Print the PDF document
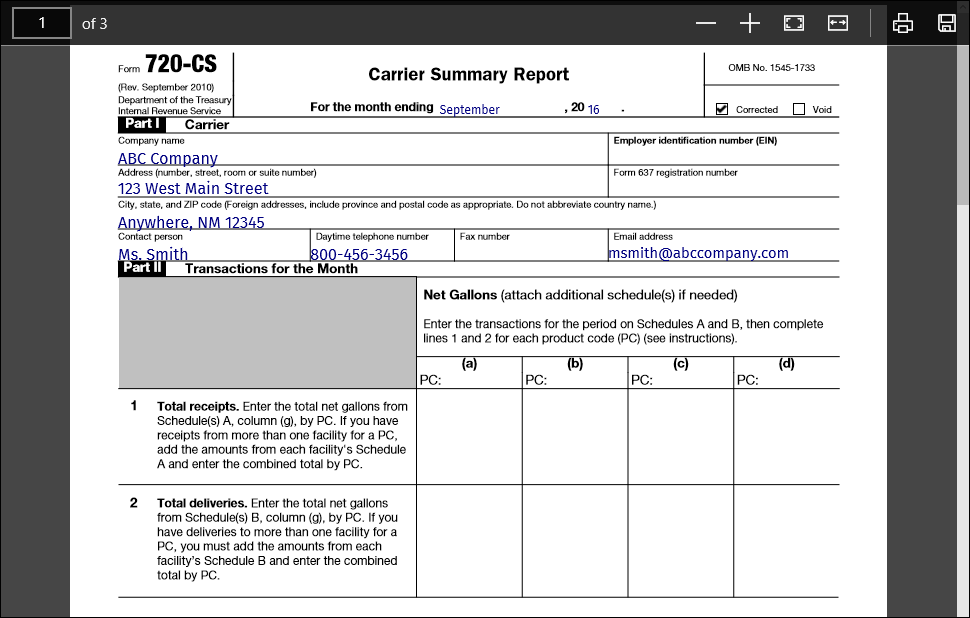This screenshot has height=618, width=970. pos(903,24)
